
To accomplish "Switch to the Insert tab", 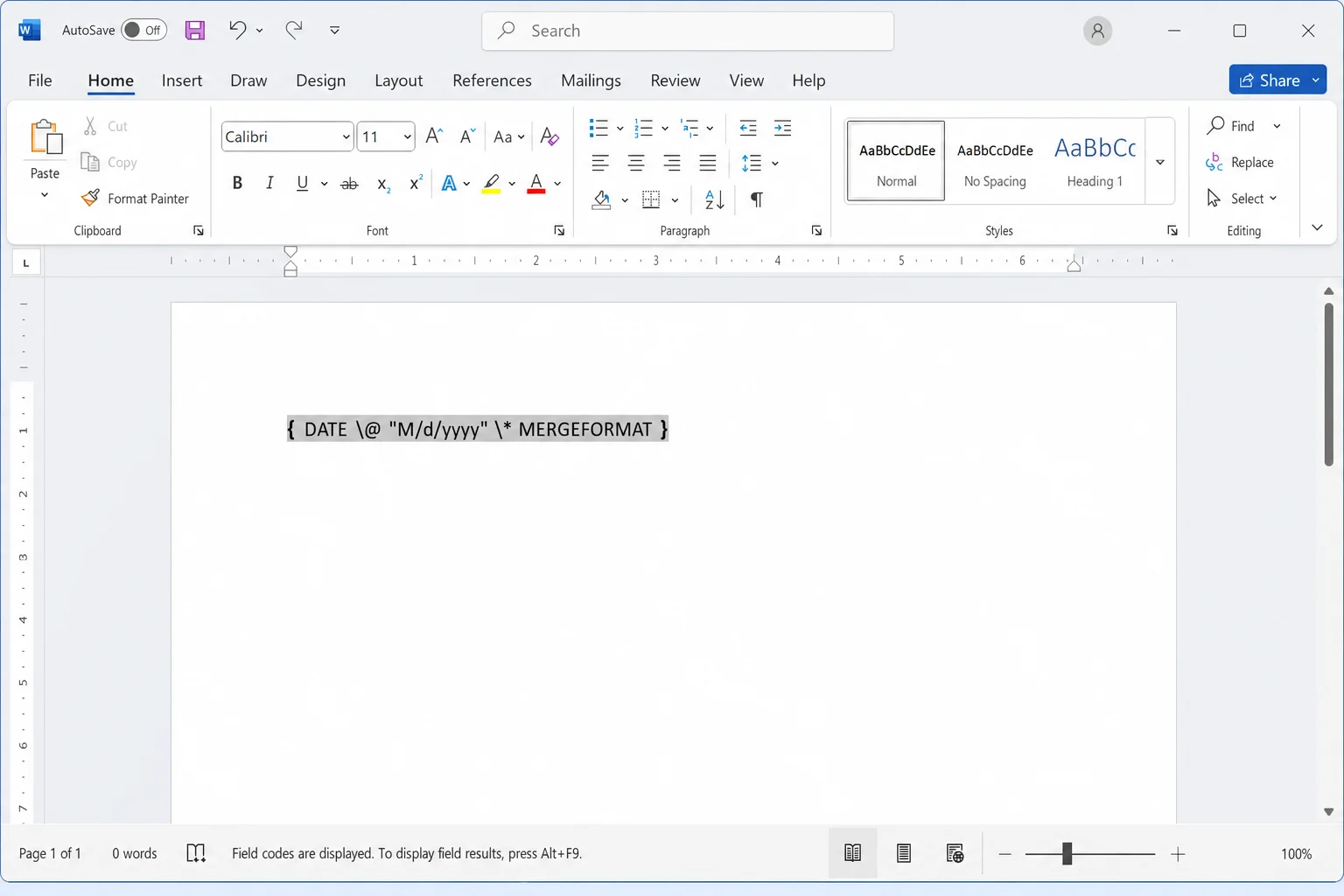I will pyautogui.click(x=182, y=80).
